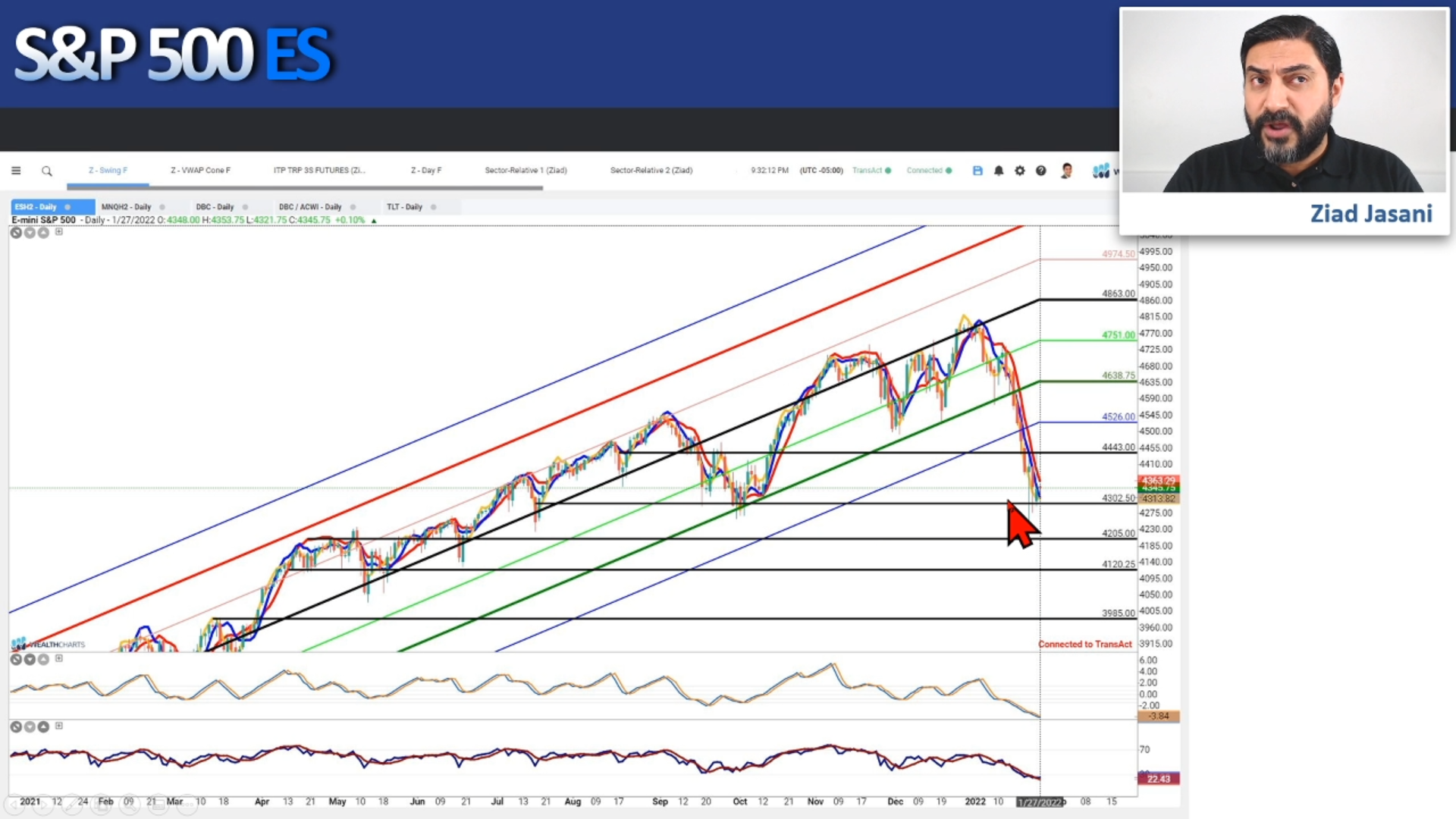
Task: Move main price pane down arrow icon
Action: (30, 233)
